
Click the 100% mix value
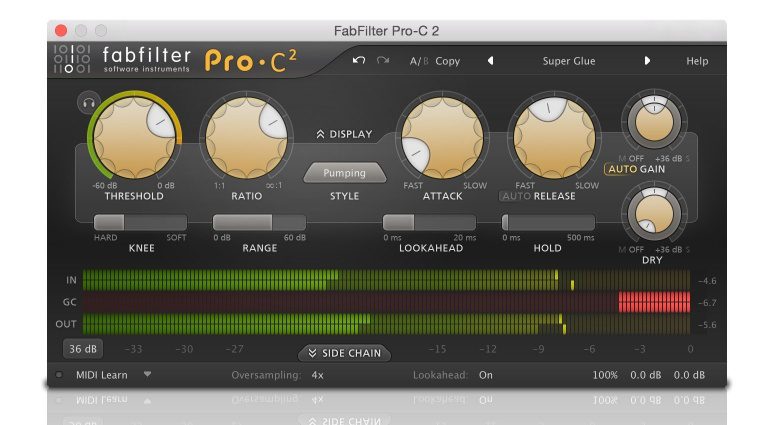tap(605, 375)
